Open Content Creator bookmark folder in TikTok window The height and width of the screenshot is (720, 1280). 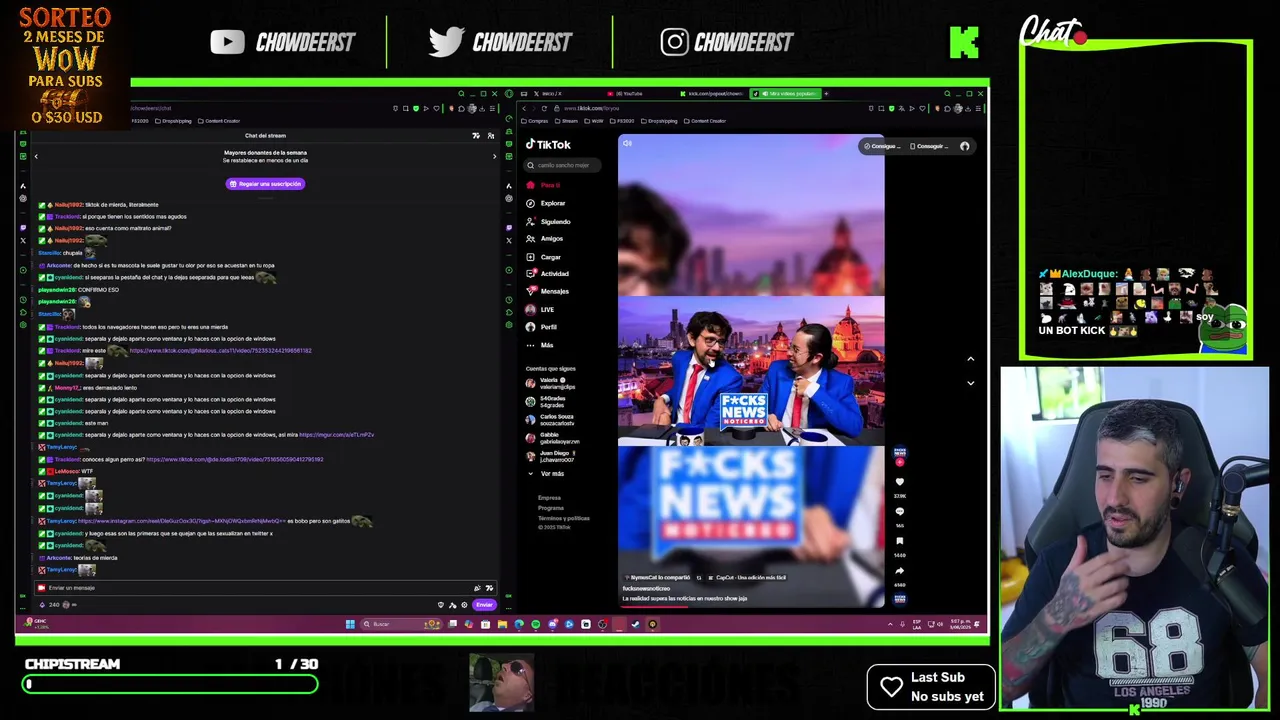(704, 121)
